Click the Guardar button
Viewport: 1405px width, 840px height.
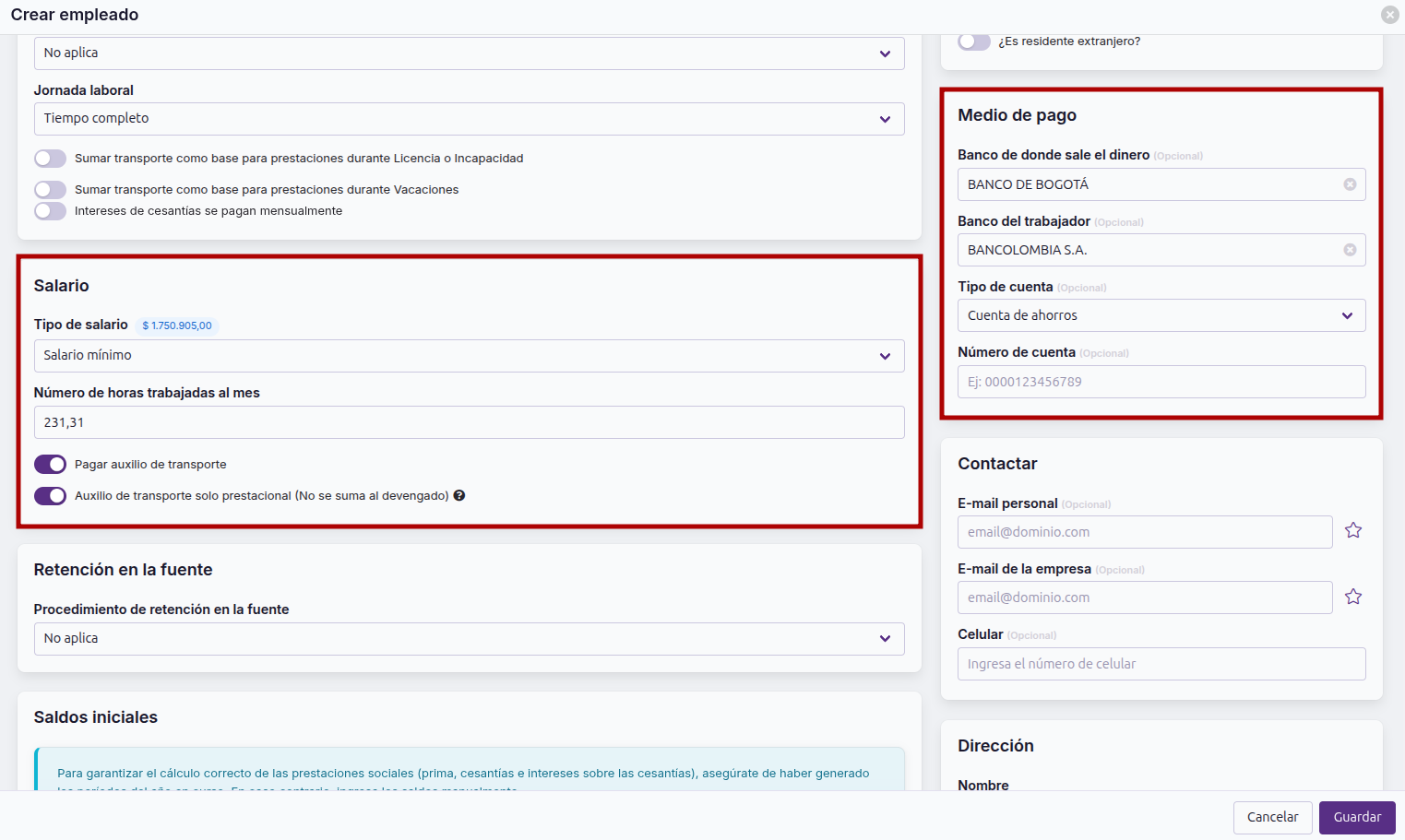pyautogui.click(x=1357, y=818)
